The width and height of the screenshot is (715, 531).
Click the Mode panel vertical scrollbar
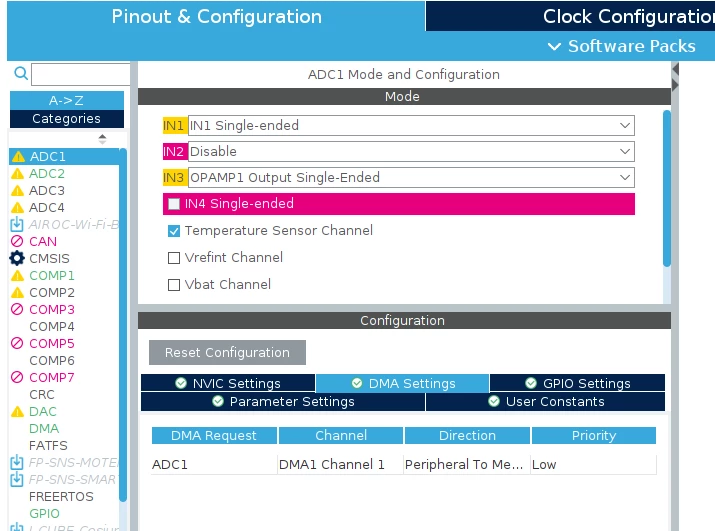click(x=667, y=188)
